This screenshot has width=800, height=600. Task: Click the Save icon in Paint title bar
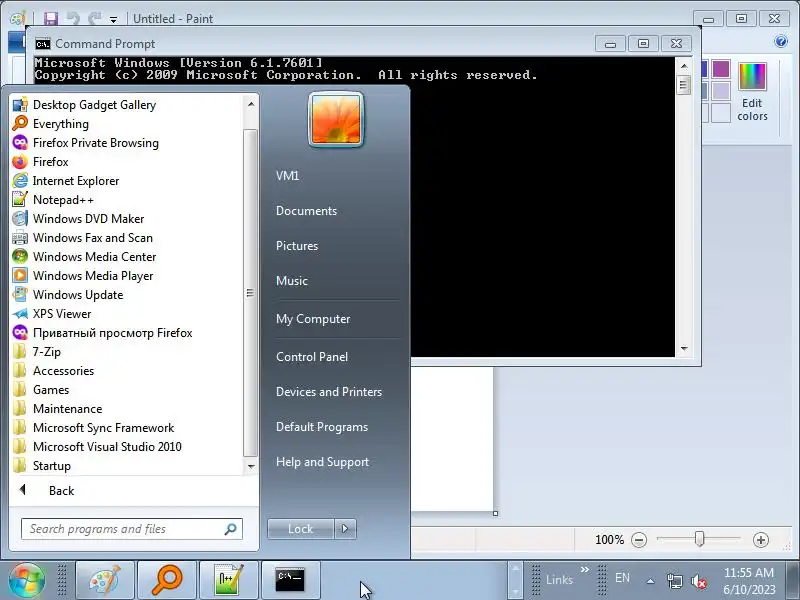[x=51, y=19]
